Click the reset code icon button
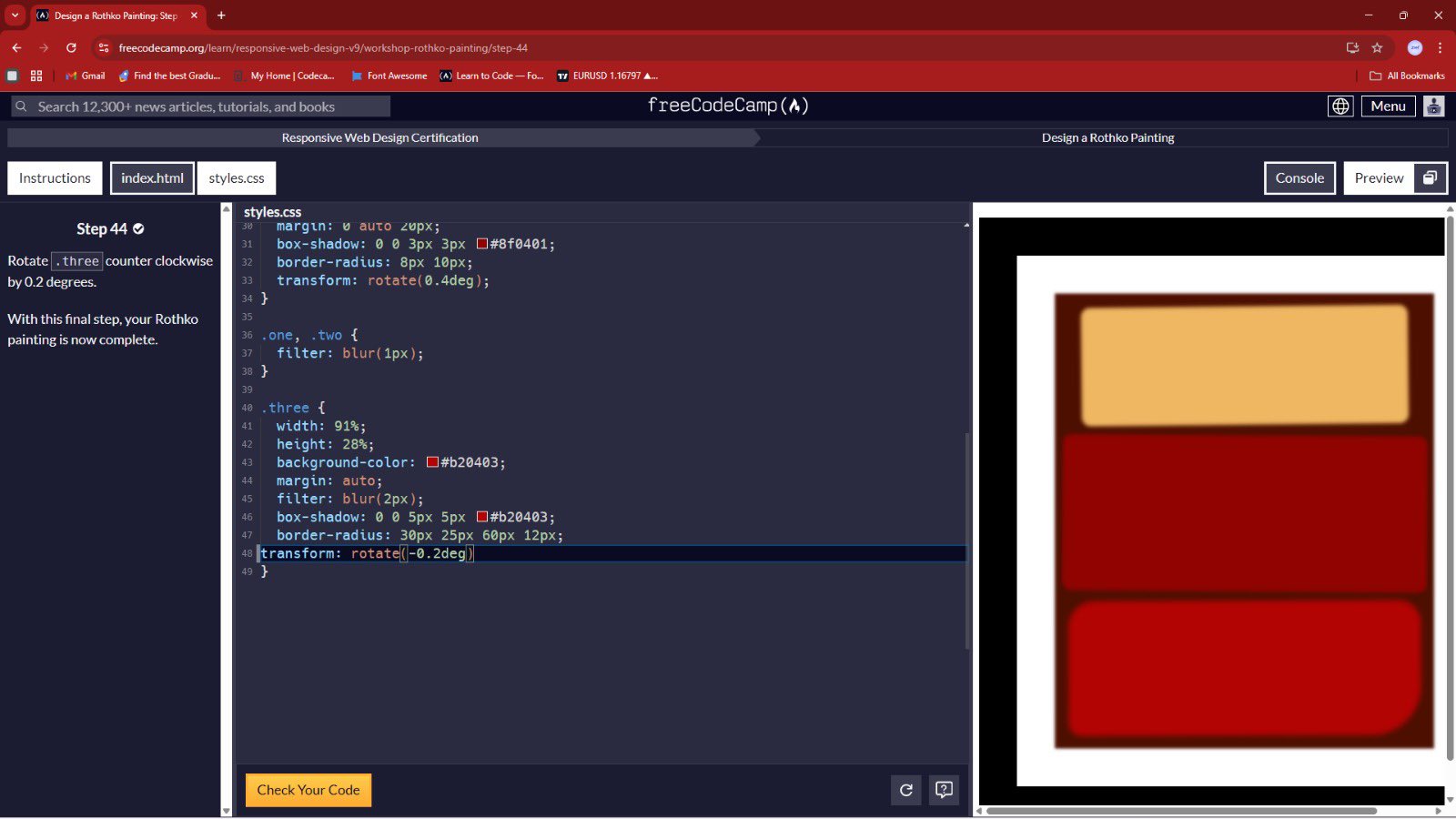Image resolution: width=1456 pixels, height=819 pixels. coord(905,790)
